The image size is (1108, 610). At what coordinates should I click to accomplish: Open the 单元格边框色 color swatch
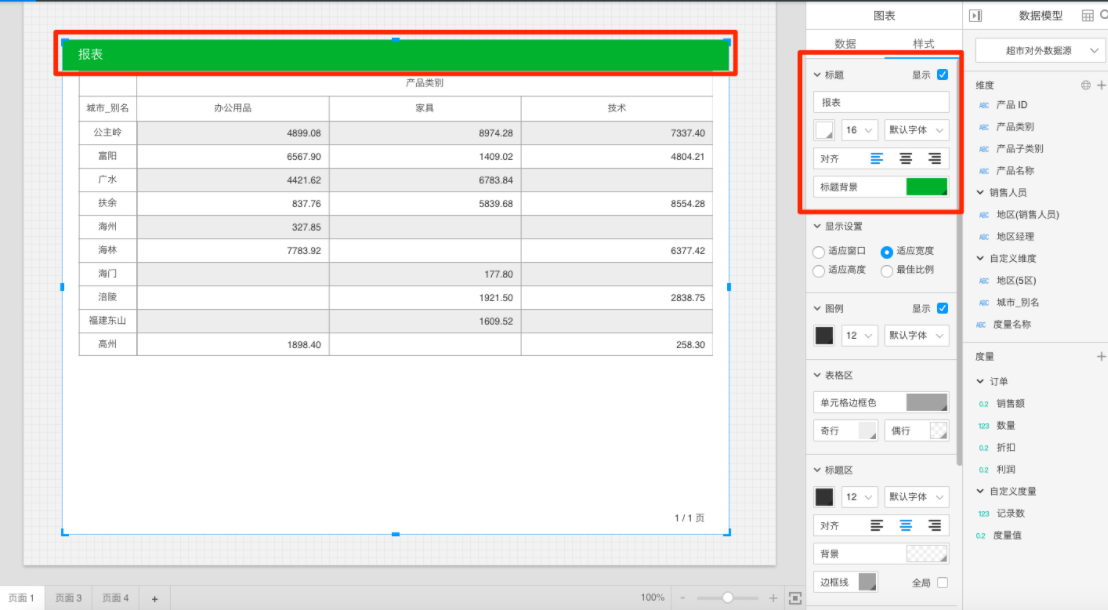click(926, 402)
